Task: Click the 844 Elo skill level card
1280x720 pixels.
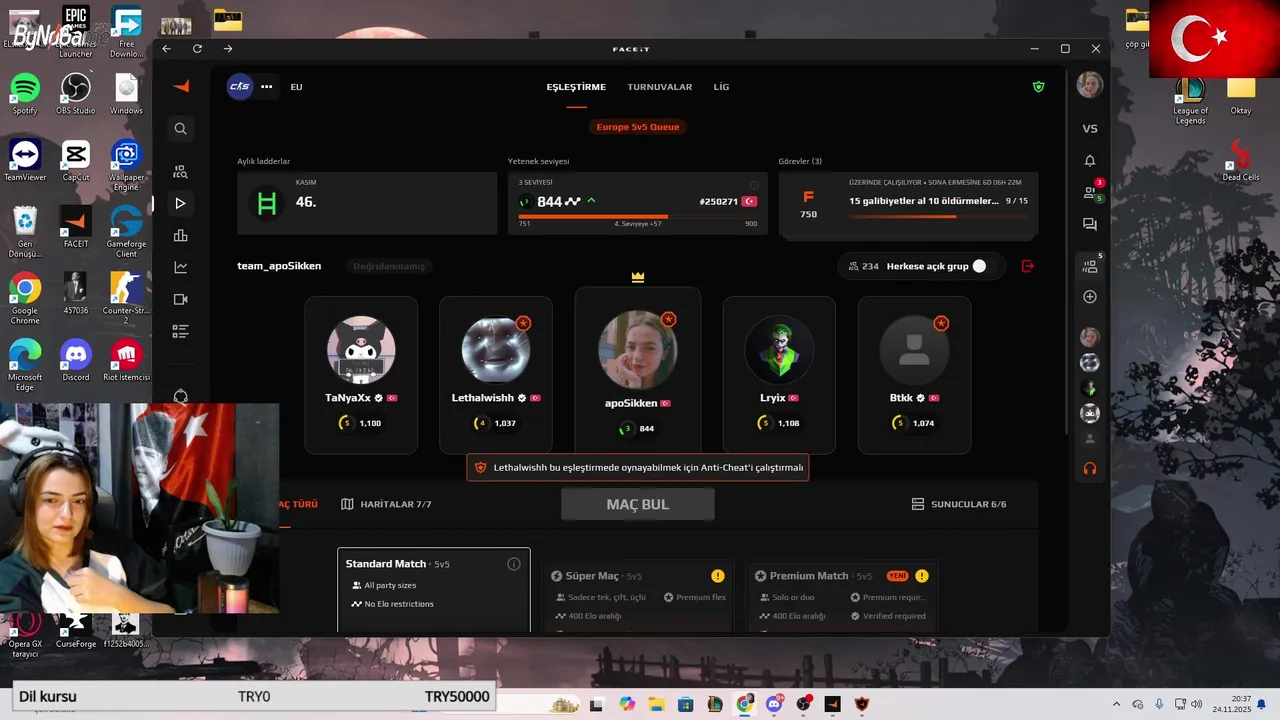Action: pyautogui.click(x=638, y=204)
